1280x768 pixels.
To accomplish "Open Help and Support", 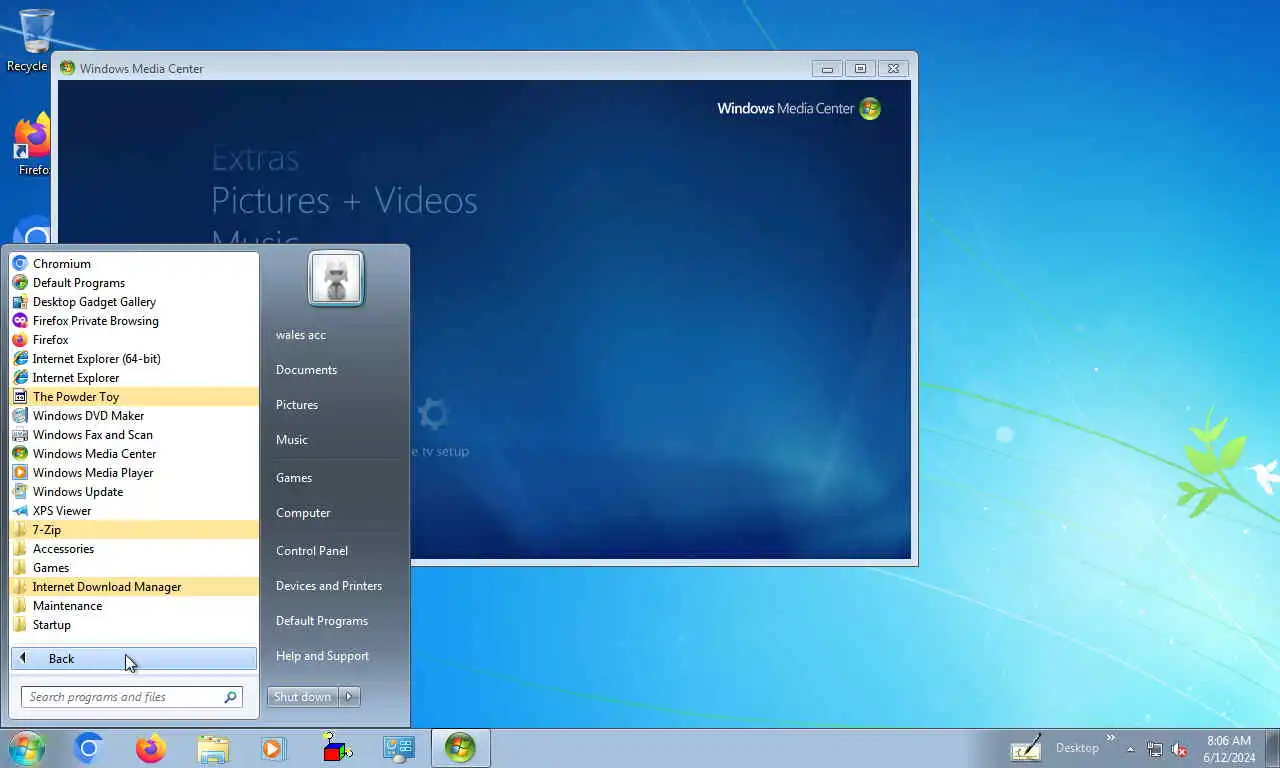I will click(x=322, y=656).
